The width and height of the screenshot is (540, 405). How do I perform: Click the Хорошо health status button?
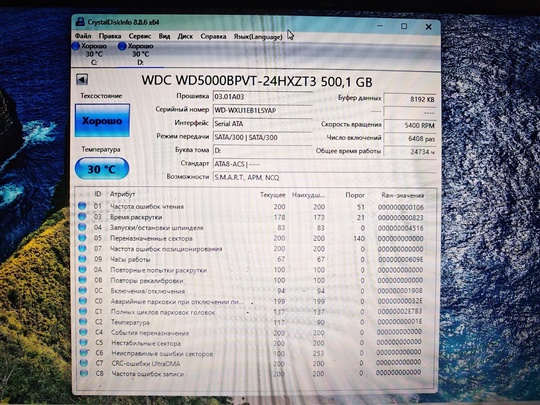click(102, 121)
